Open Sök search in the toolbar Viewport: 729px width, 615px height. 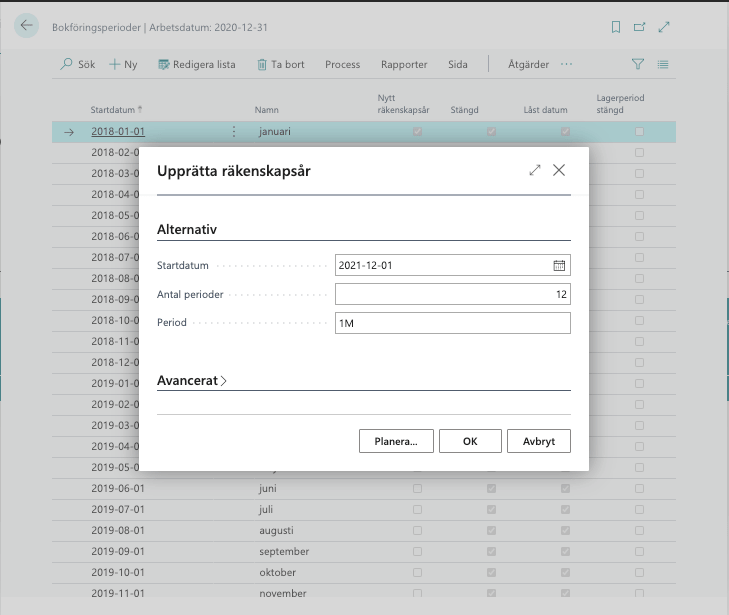tap(78, 64)
